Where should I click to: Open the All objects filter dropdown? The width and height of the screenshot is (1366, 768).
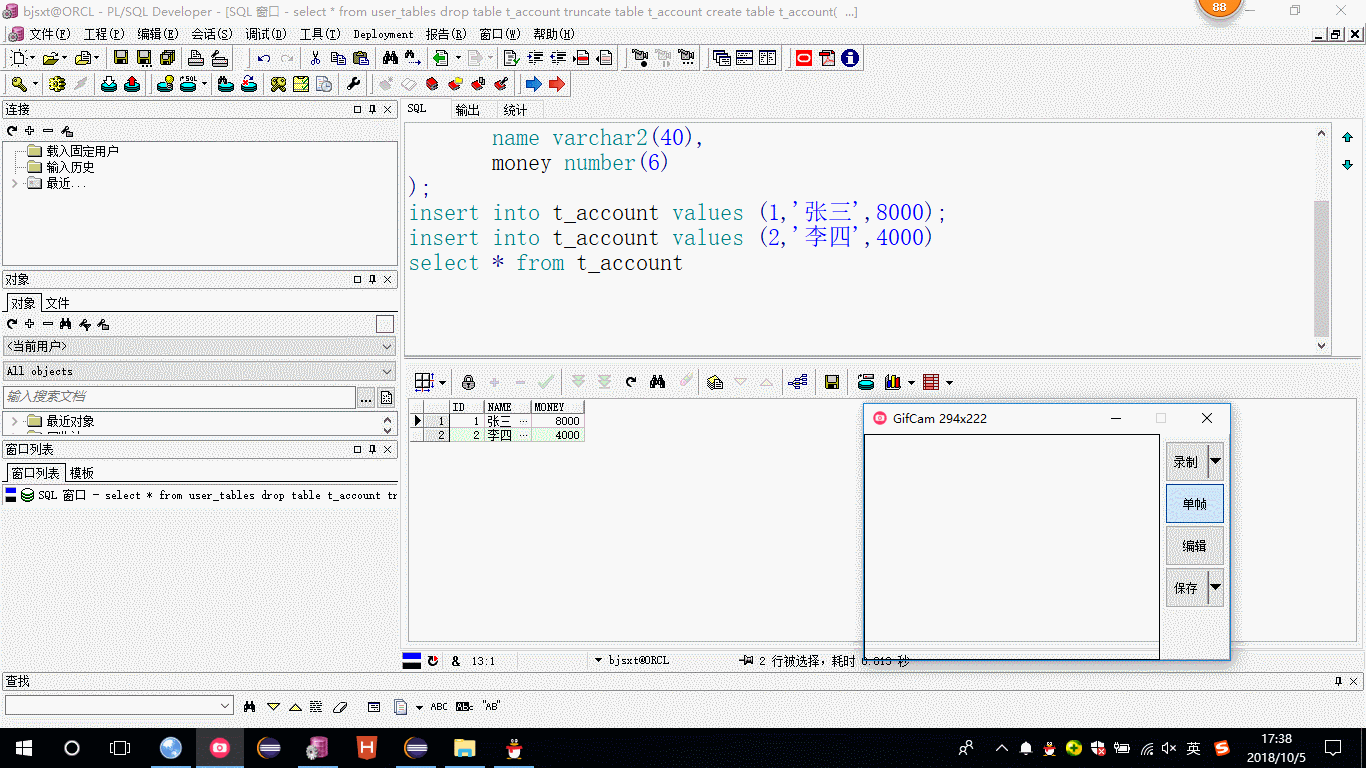pos(200,371)
